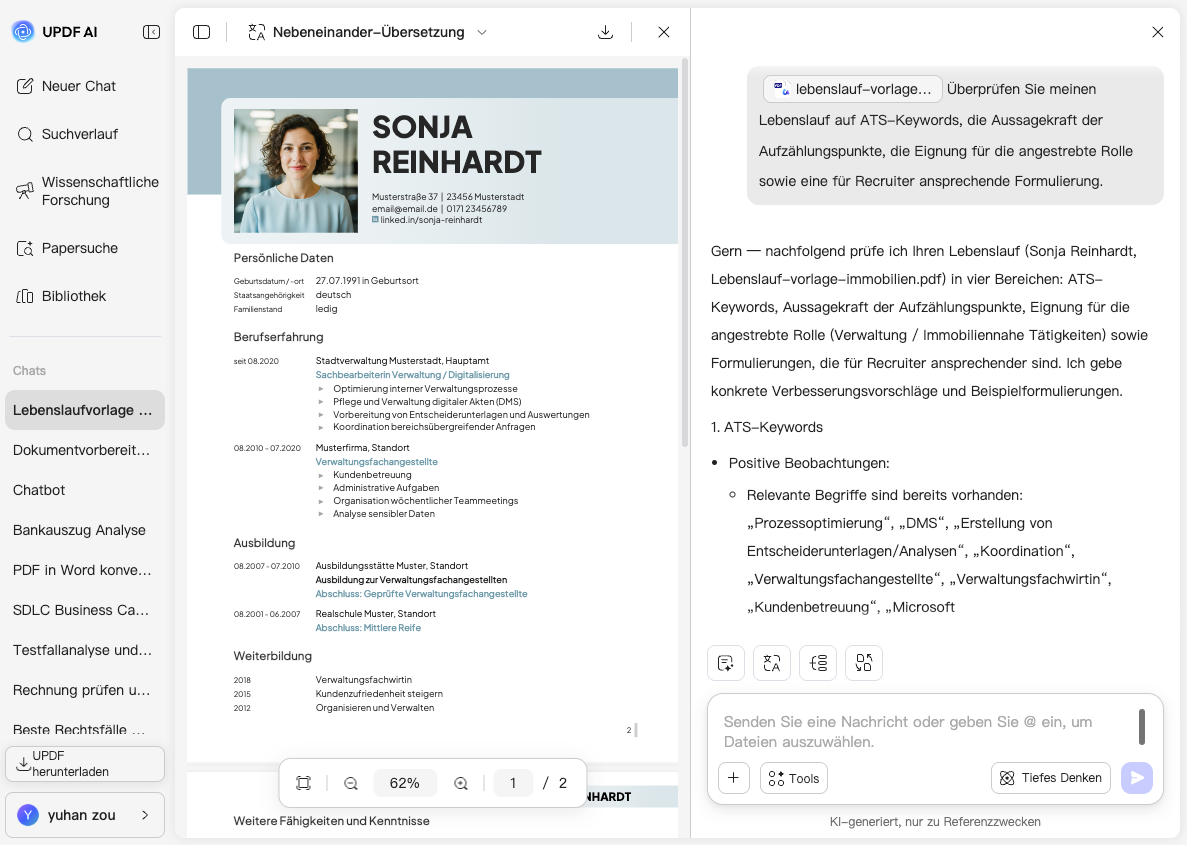Viewport: 1187px width, 845px height.
Task: Click the mind map icon below the response
Action: pyautogui.click(x=818, y=663)
